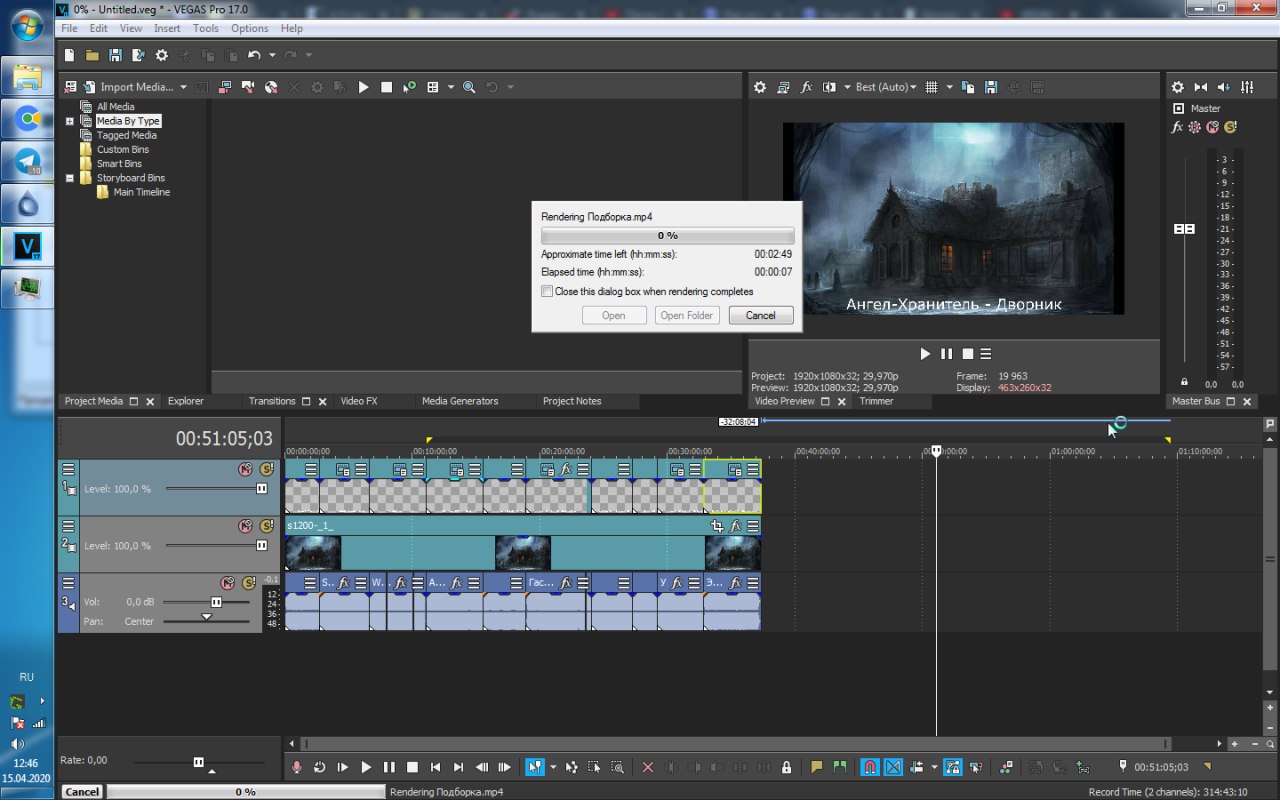This screenshot has width=1280, height=800.
Task: Open the Overlays dropdown arrow in preview
Action: point(949,87)
